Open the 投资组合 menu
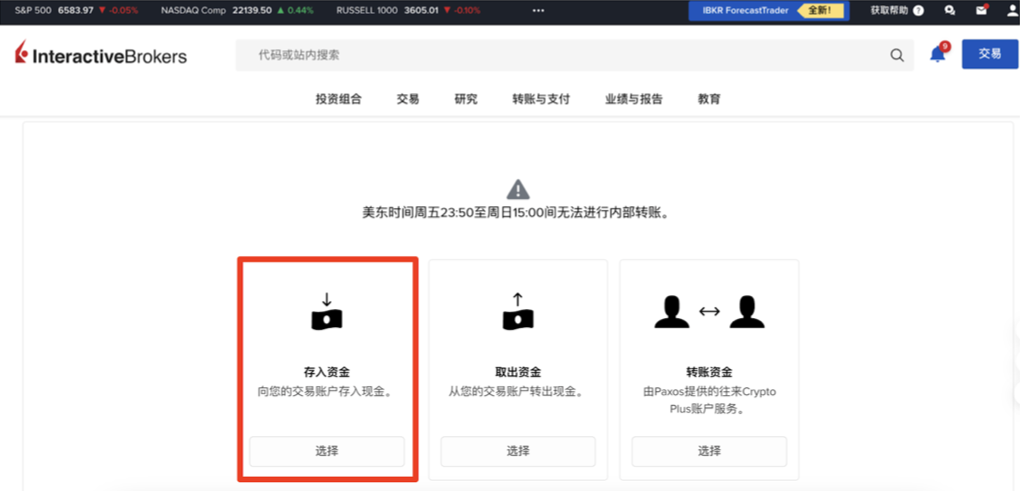The image size is (1020, 491). [x=338, y=99]
